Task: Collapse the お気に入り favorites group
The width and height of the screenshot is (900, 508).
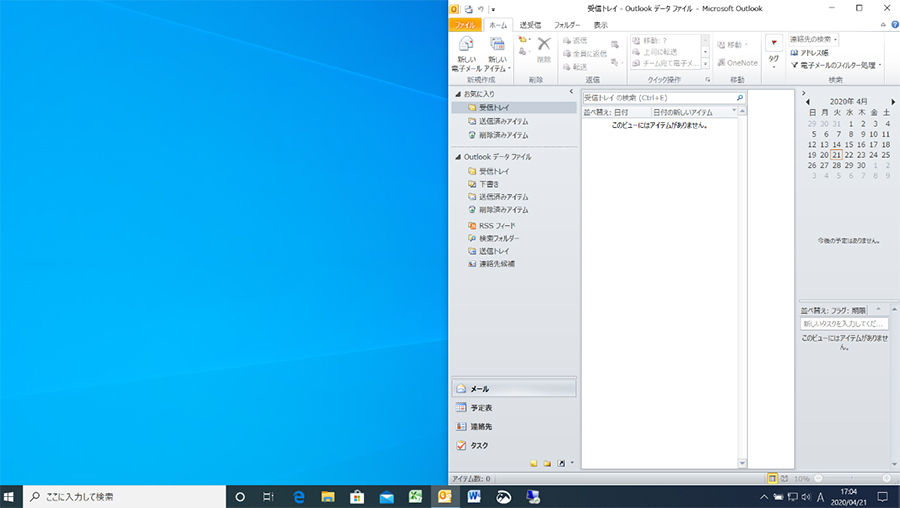Action: pos(458,94)
